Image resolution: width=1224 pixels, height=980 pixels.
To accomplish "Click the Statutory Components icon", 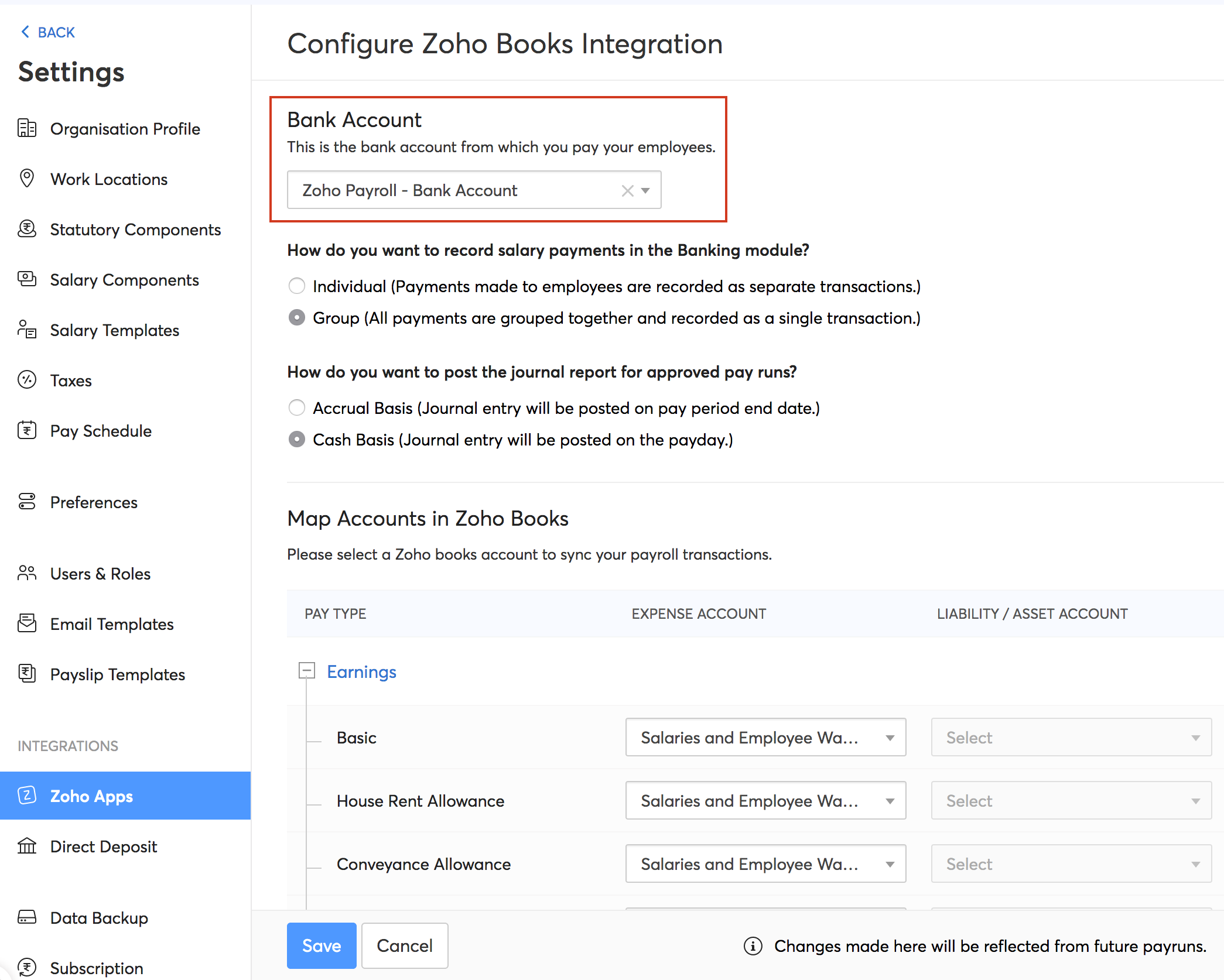I will [27, 229].
